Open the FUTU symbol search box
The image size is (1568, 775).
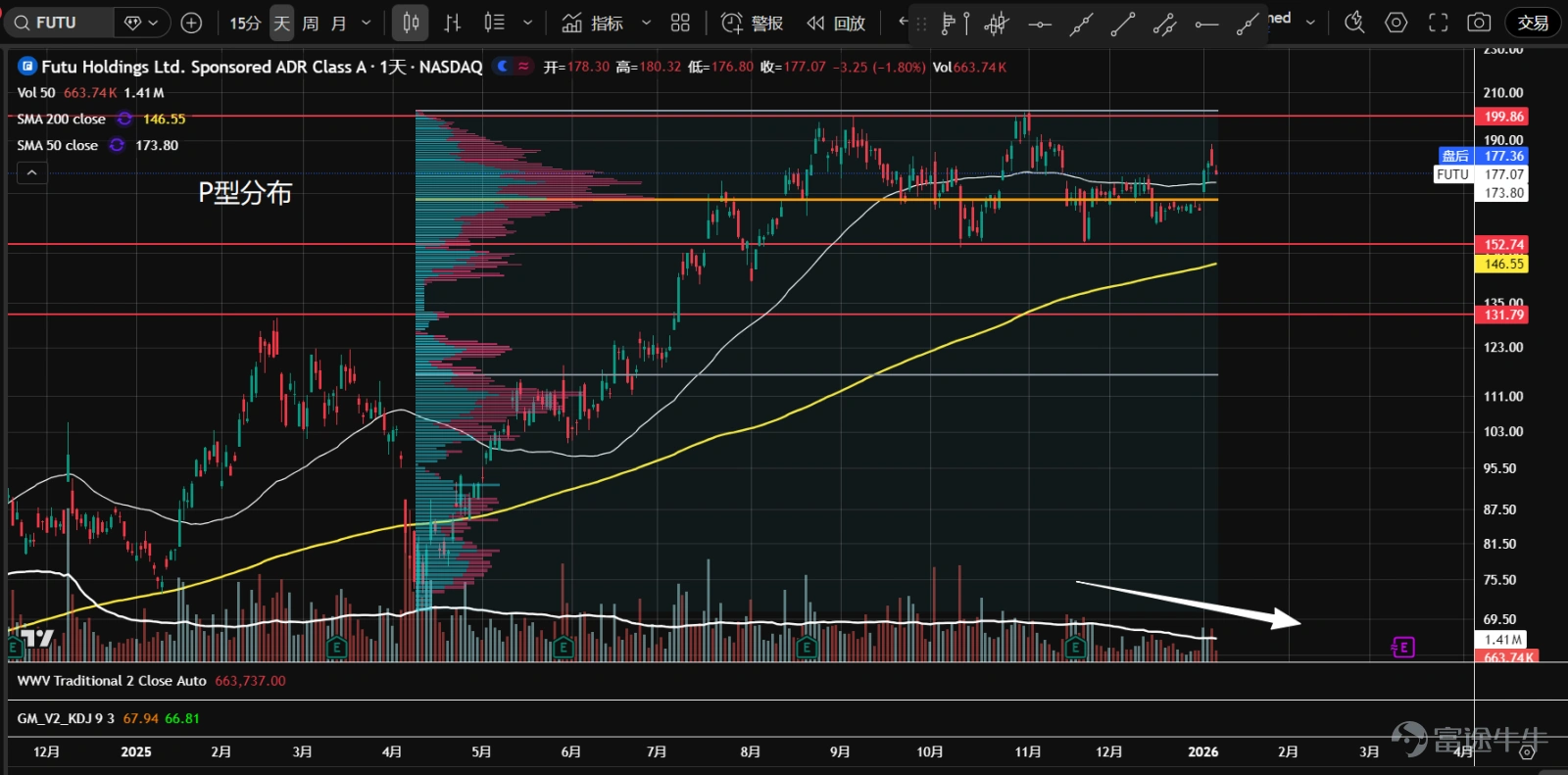pyautogui.click(x=59, y=23)
